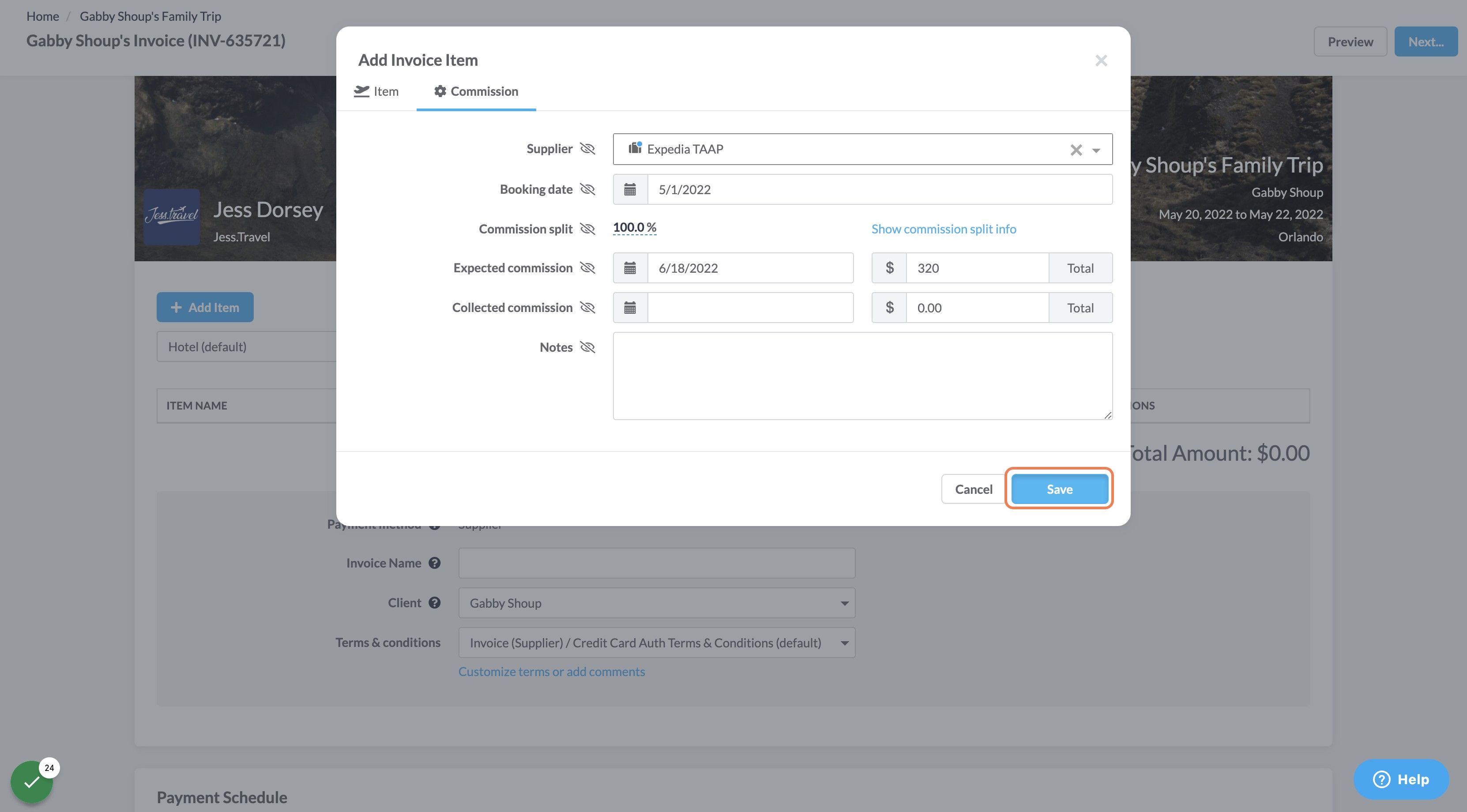Viewport: 1467px width, 812px height.
Task: Click the dollar sign for Collected commission
Action: 889,308
